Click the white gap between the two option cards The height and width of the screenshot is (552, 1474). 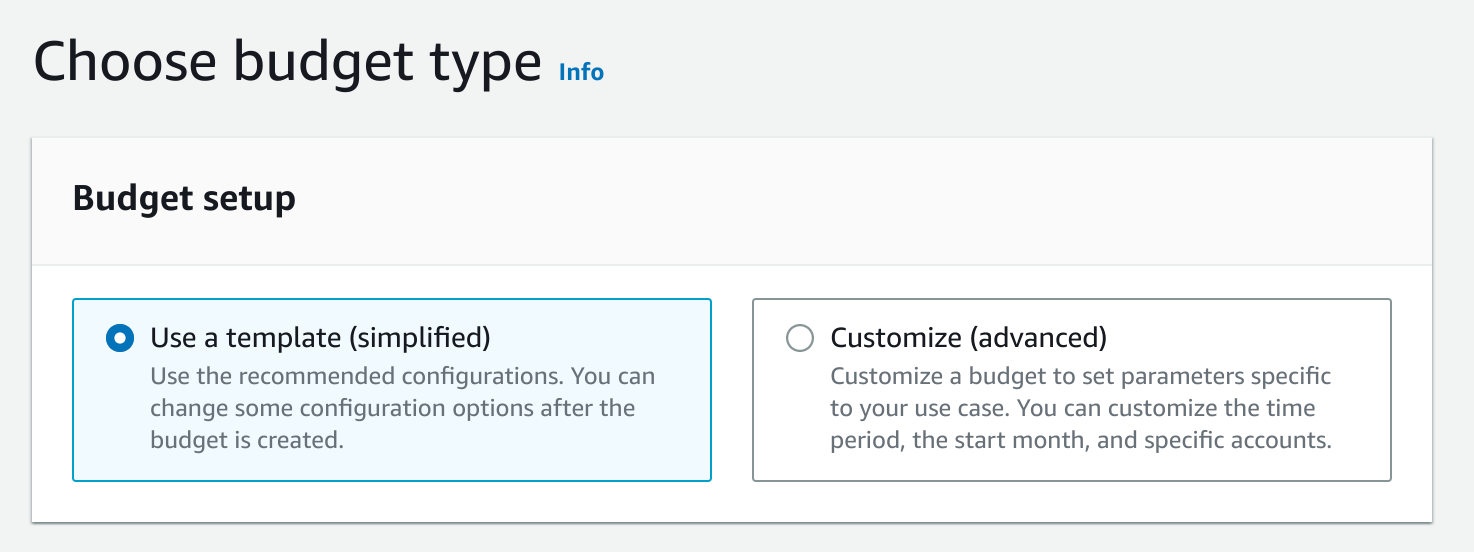(x=732, y=390)
